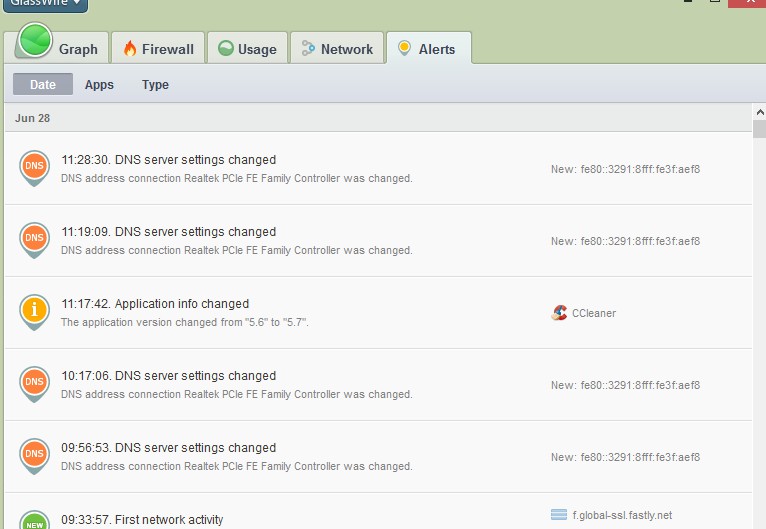Click the 11:28:30 alert description about Realtek controller

point(236,178)
